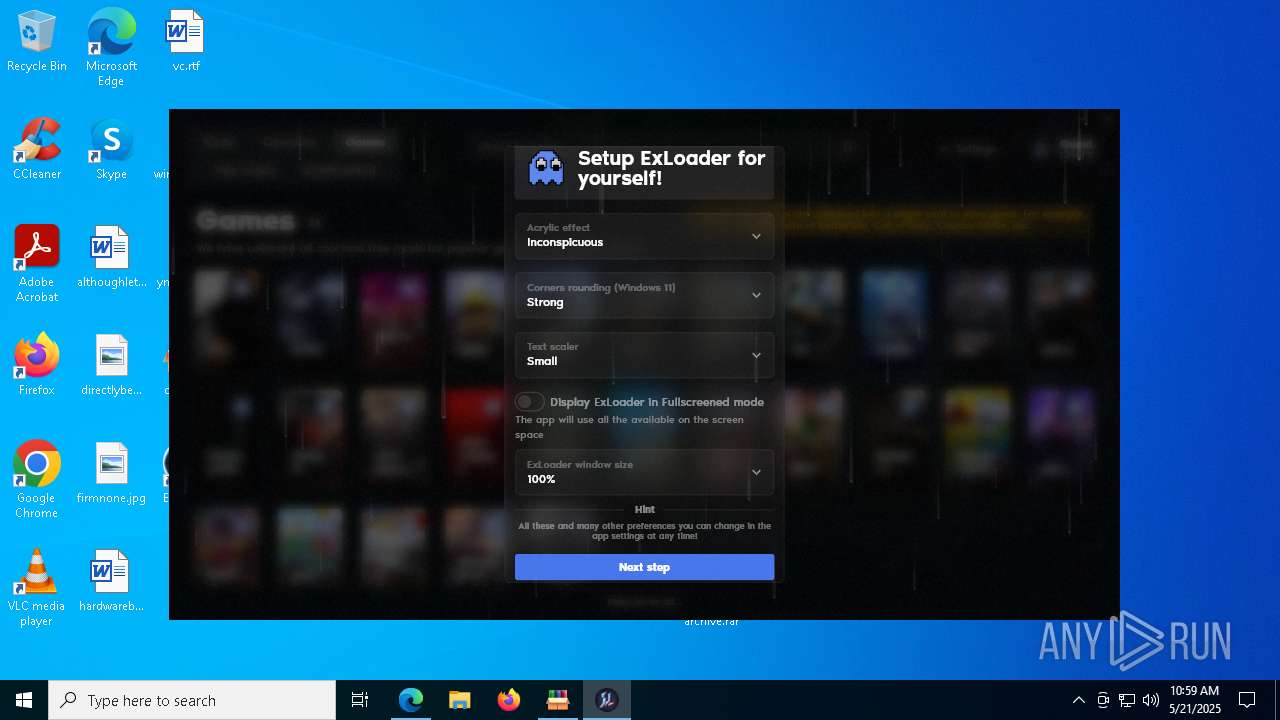
Task: Open the althoughlet document on desktop
Action: point(111,258)
